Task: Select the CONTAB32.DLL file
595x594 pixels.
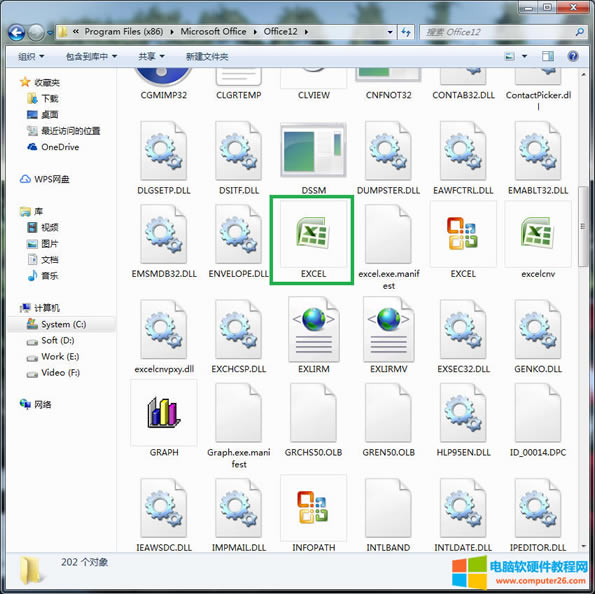Action: [463, 84]
